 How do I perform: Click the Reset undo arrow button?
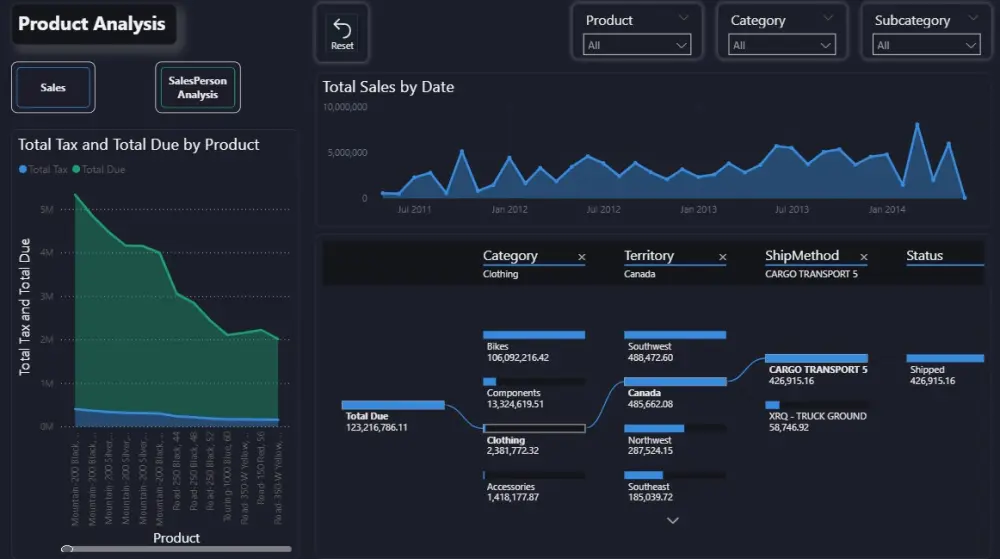click(x=342, y=33)
